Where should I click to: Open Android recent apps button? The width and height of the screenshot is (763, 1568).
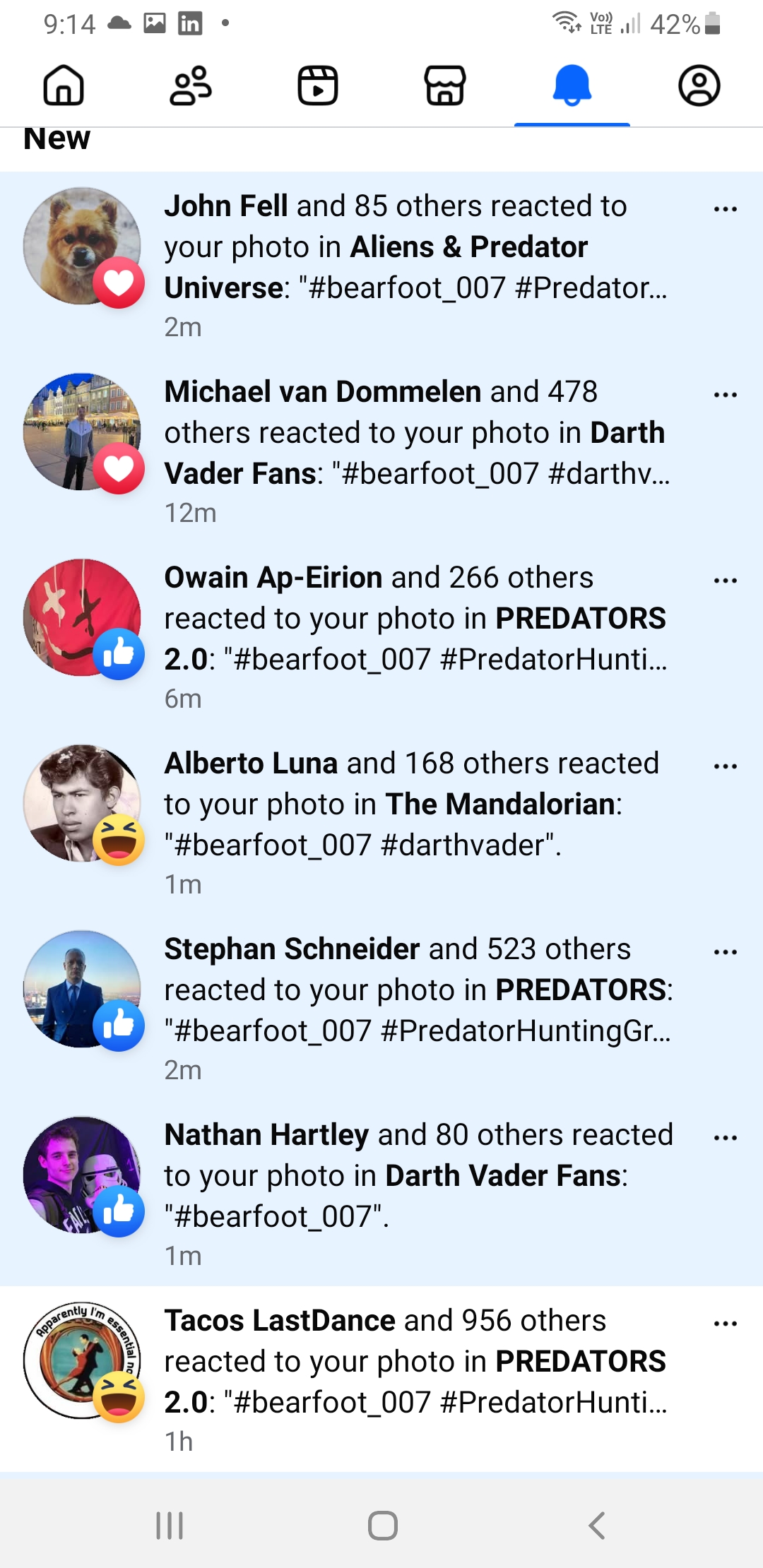tap(170, 1526)
